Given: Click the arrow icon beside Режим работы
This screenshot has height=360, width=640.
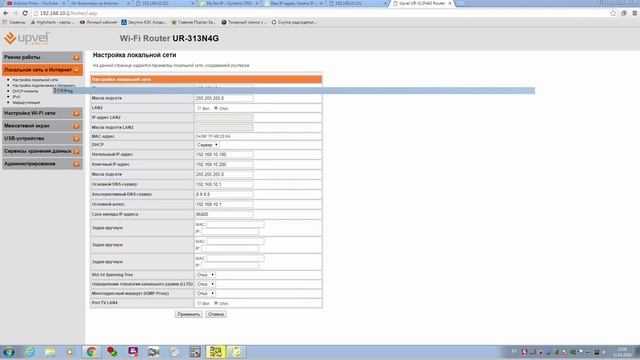Looking at the screenshot, I should click(76, 58).
